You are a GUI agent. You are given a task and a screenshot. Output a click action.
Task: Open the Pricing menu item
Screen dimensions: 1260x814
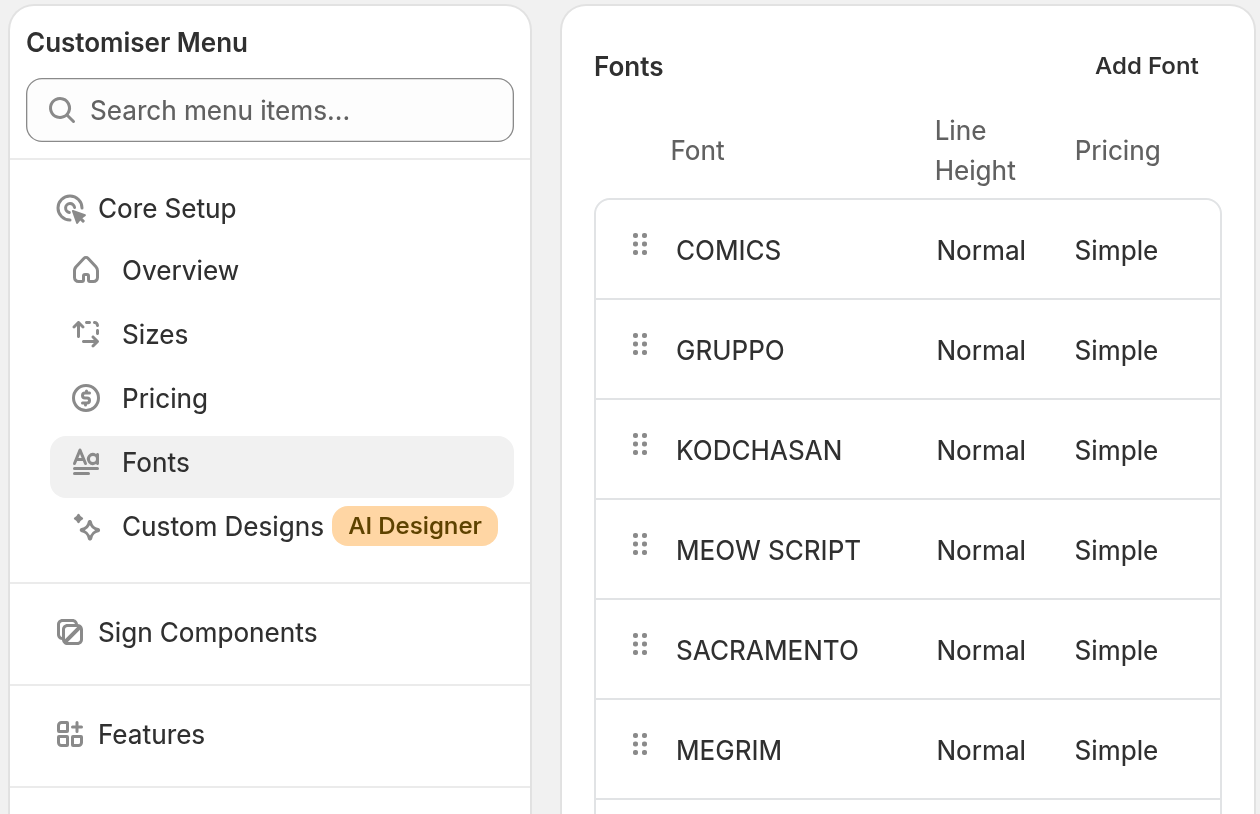pyautogui.click(x=282, y=399)
